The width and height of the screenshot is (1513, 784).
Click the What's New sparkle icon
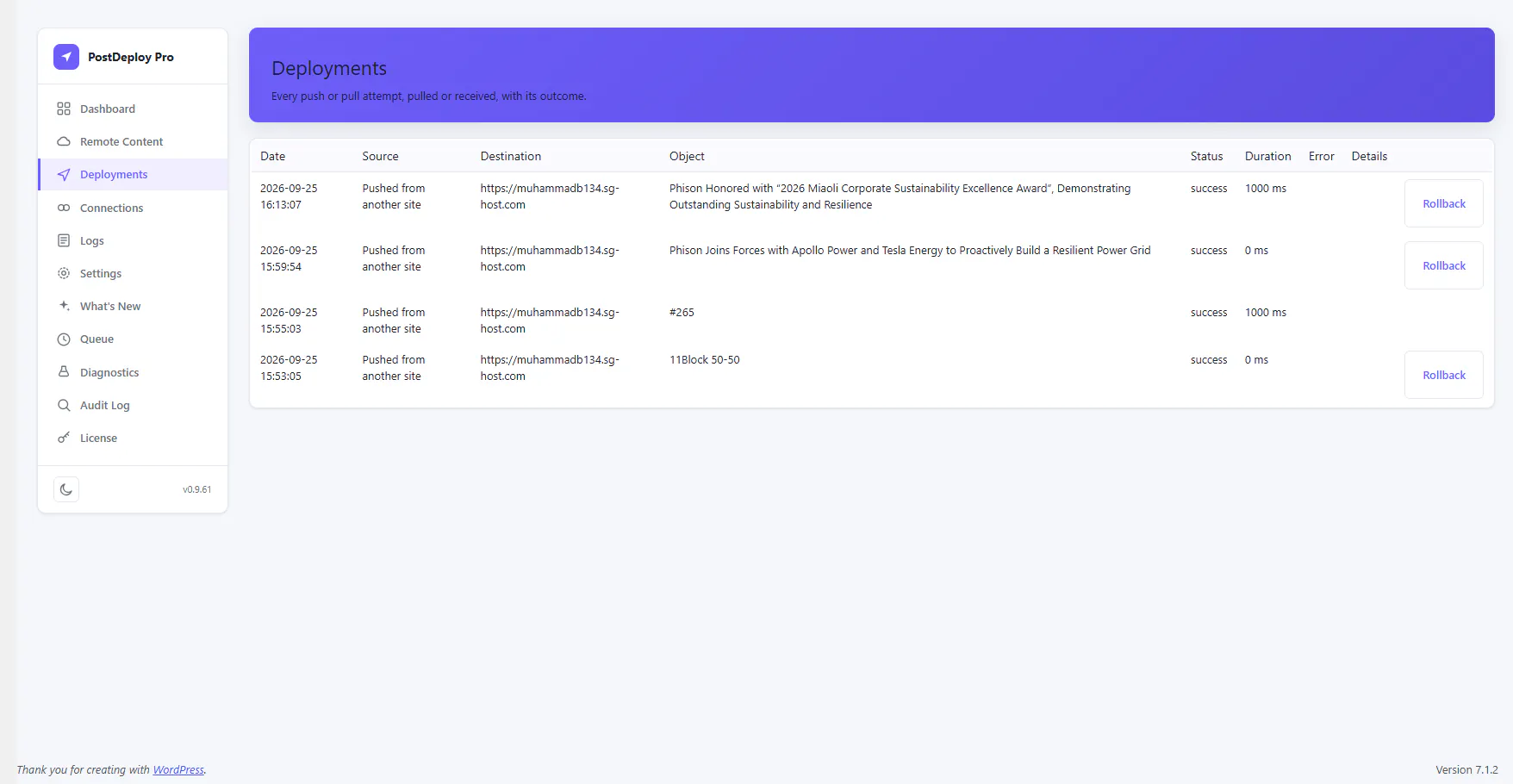(x=64, y=306)
